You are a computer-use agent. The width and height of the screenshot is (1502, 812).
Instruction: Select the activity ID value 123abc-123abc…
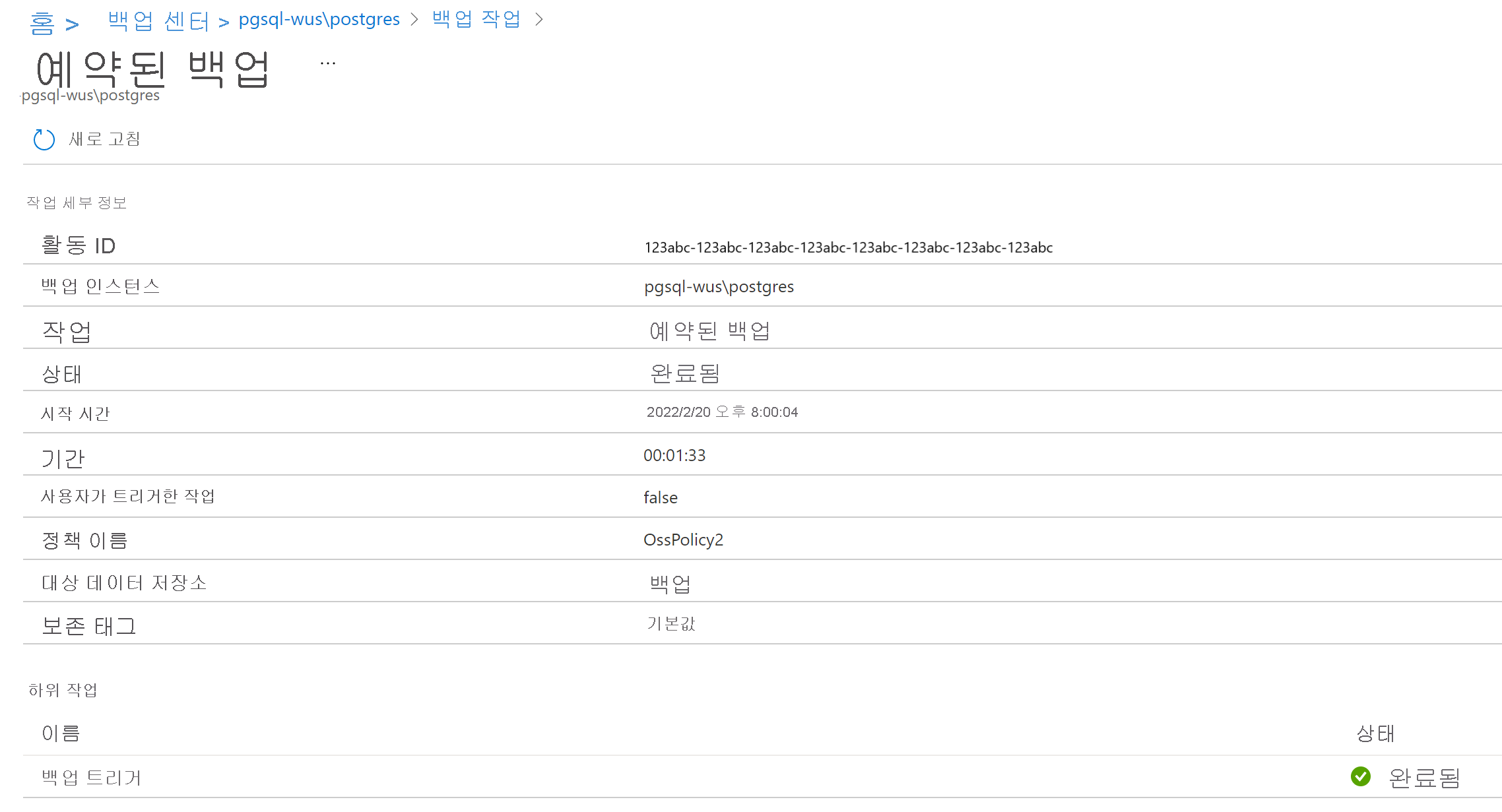click(848, 247)
